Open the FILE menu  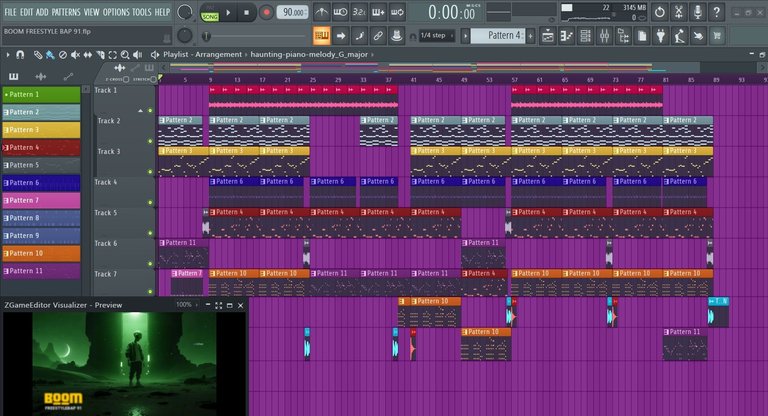[x=10, y=12]
